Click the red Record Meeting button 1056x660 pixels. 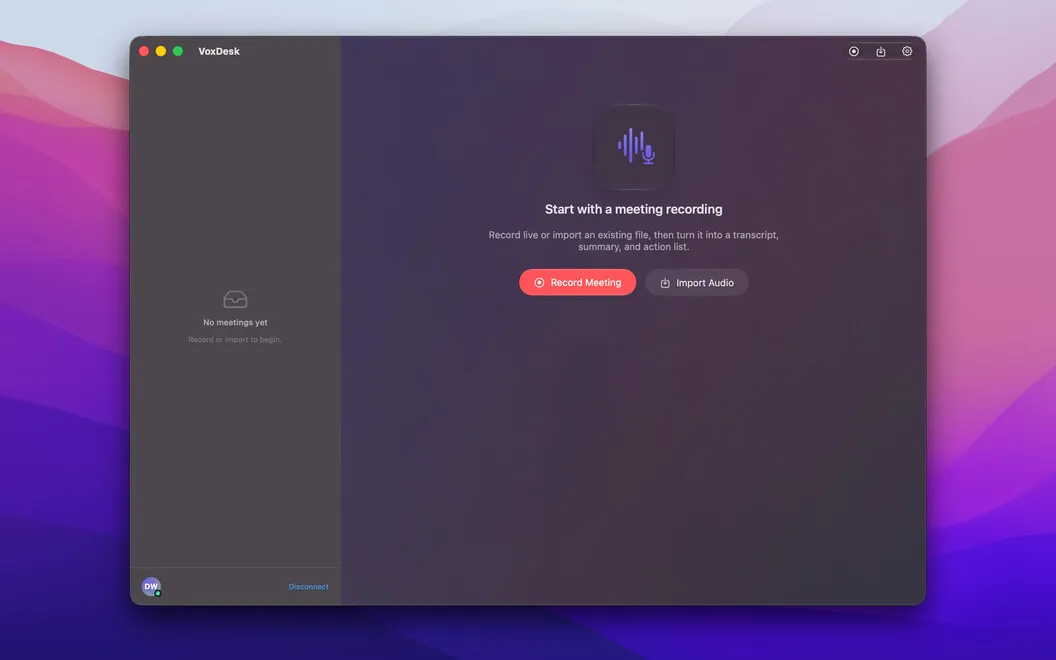577,282
